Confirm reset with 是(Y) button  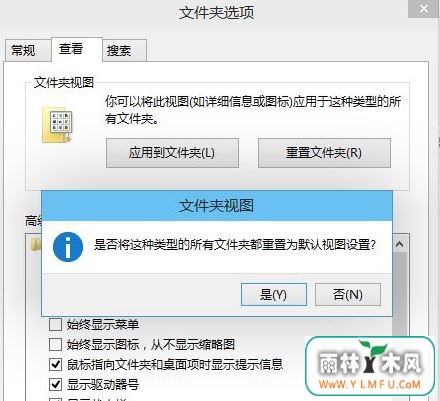pyautogui.click(x=274, y=295)
